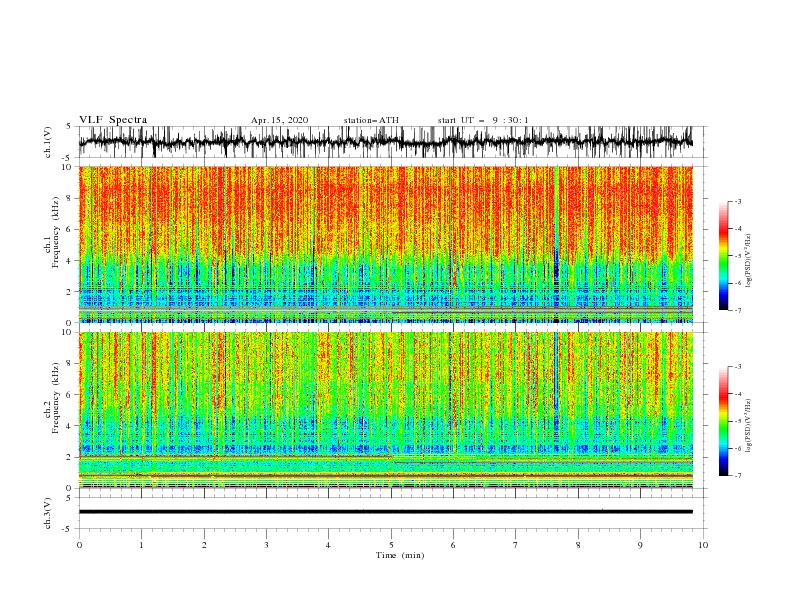Image resolution: width=792 pixels, height=612 pixels.
Task: Click the "-3" tick on ch.1 color bar
Action: (x=738, y=201)
